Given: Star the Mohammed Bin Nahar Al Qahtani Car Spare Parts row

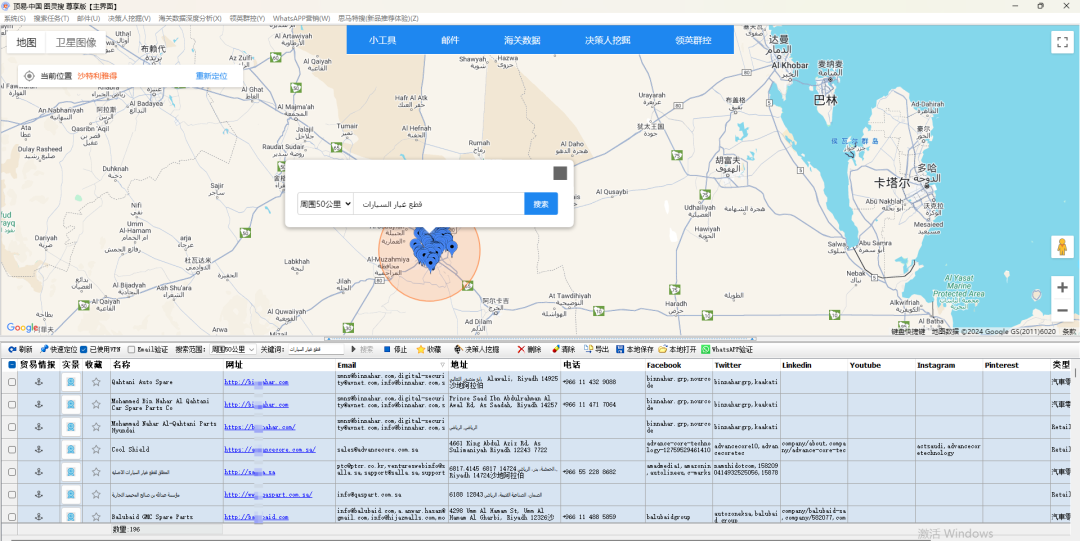Looking at the screenshot, I should tap(96, 405).
